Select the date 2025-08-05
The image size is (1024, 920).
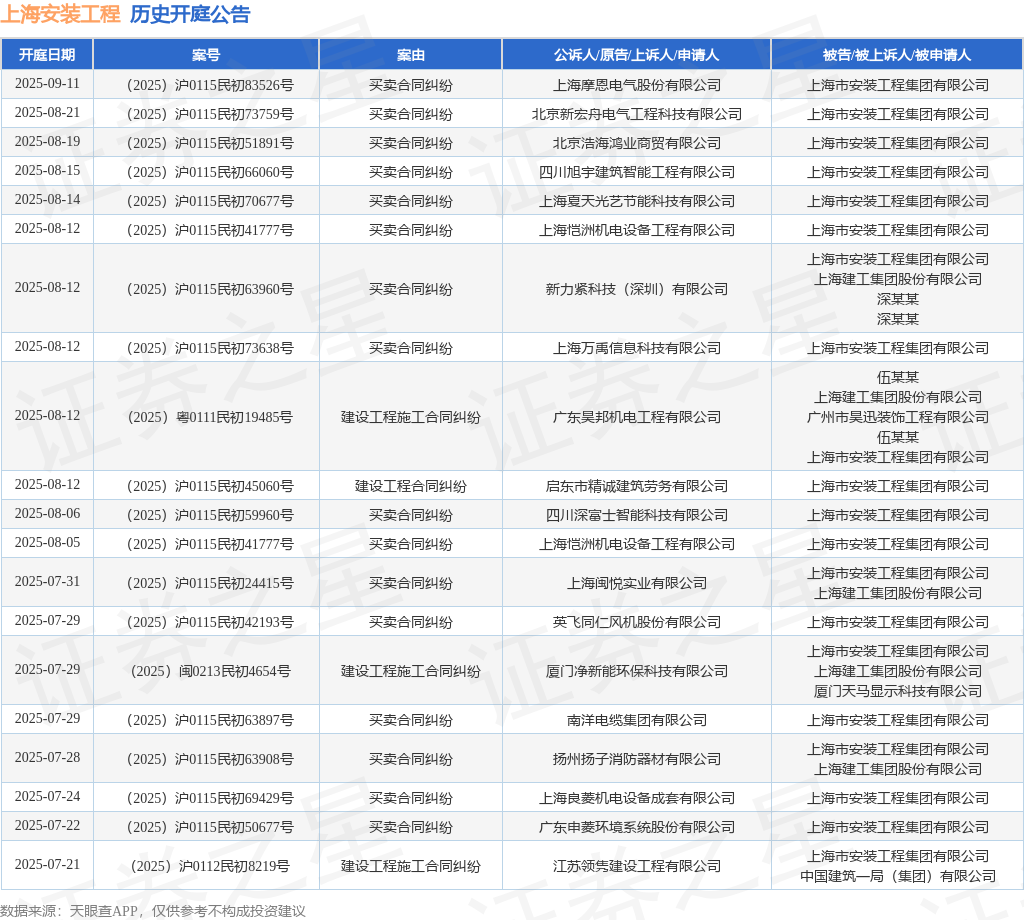tap(47, 543)
